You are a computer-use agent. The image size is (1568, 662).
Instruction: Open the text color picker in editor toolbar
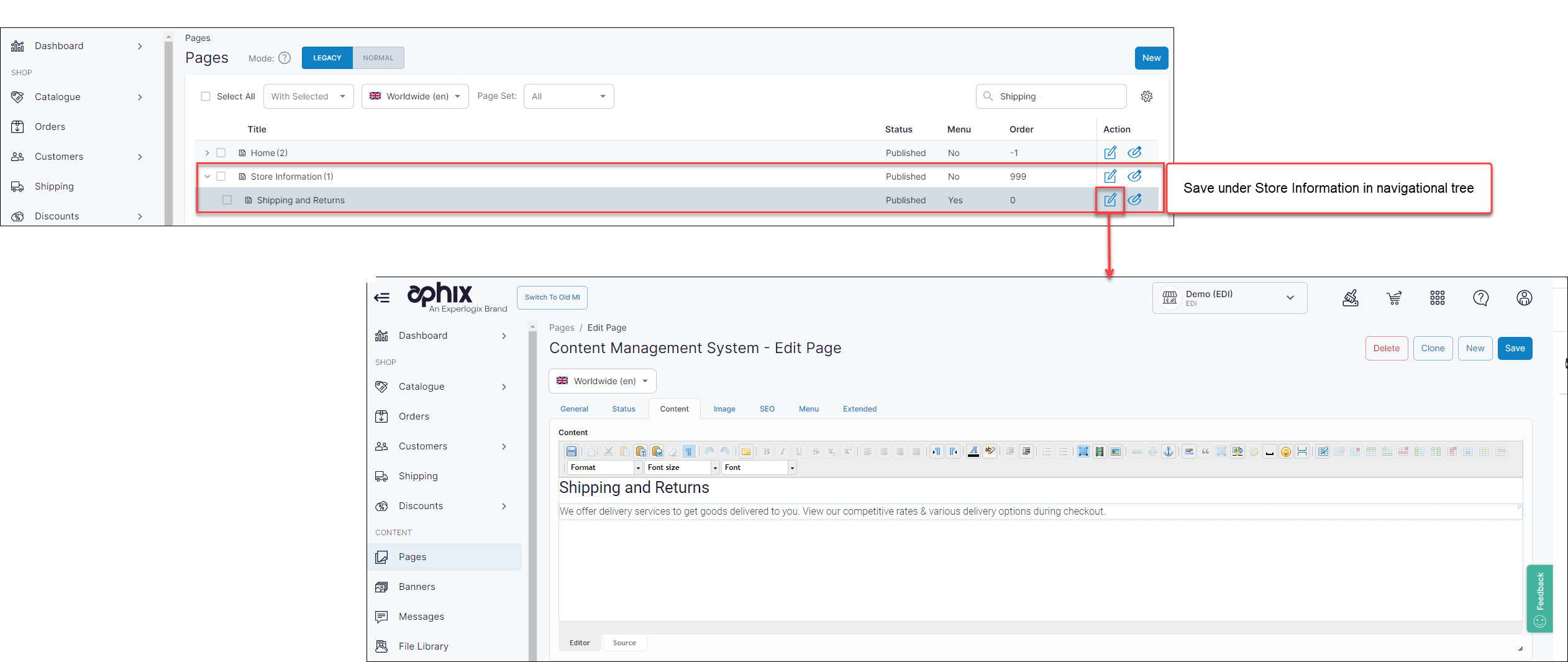973,451
